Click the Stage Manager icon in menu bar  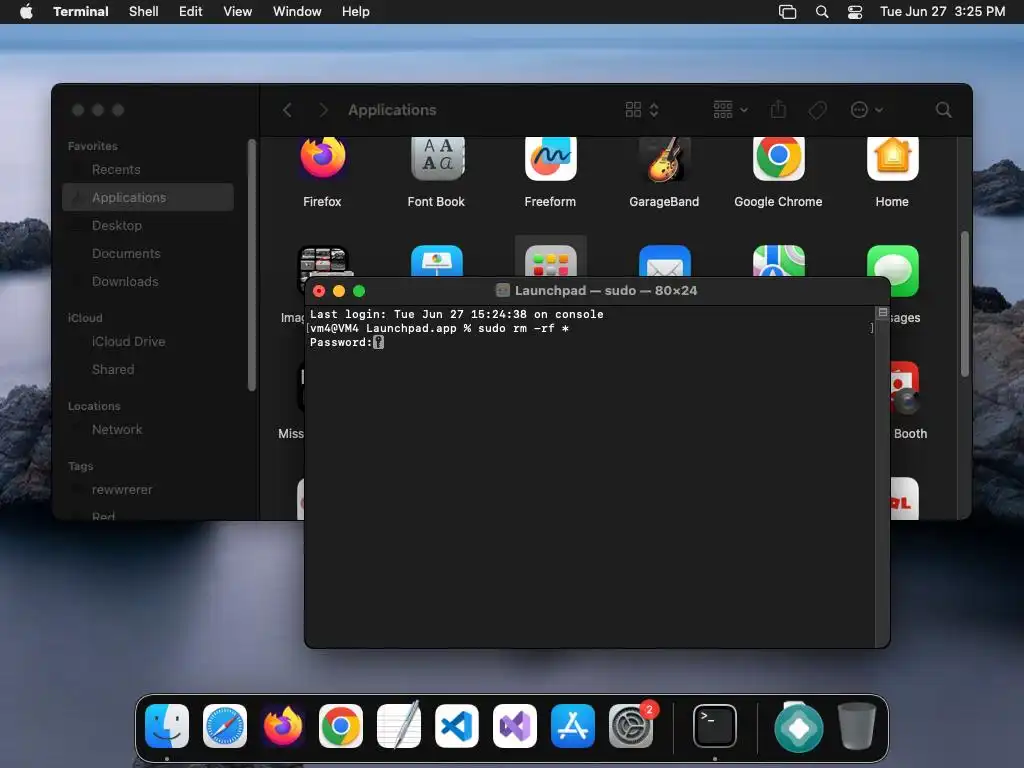(x=788, y=12)
